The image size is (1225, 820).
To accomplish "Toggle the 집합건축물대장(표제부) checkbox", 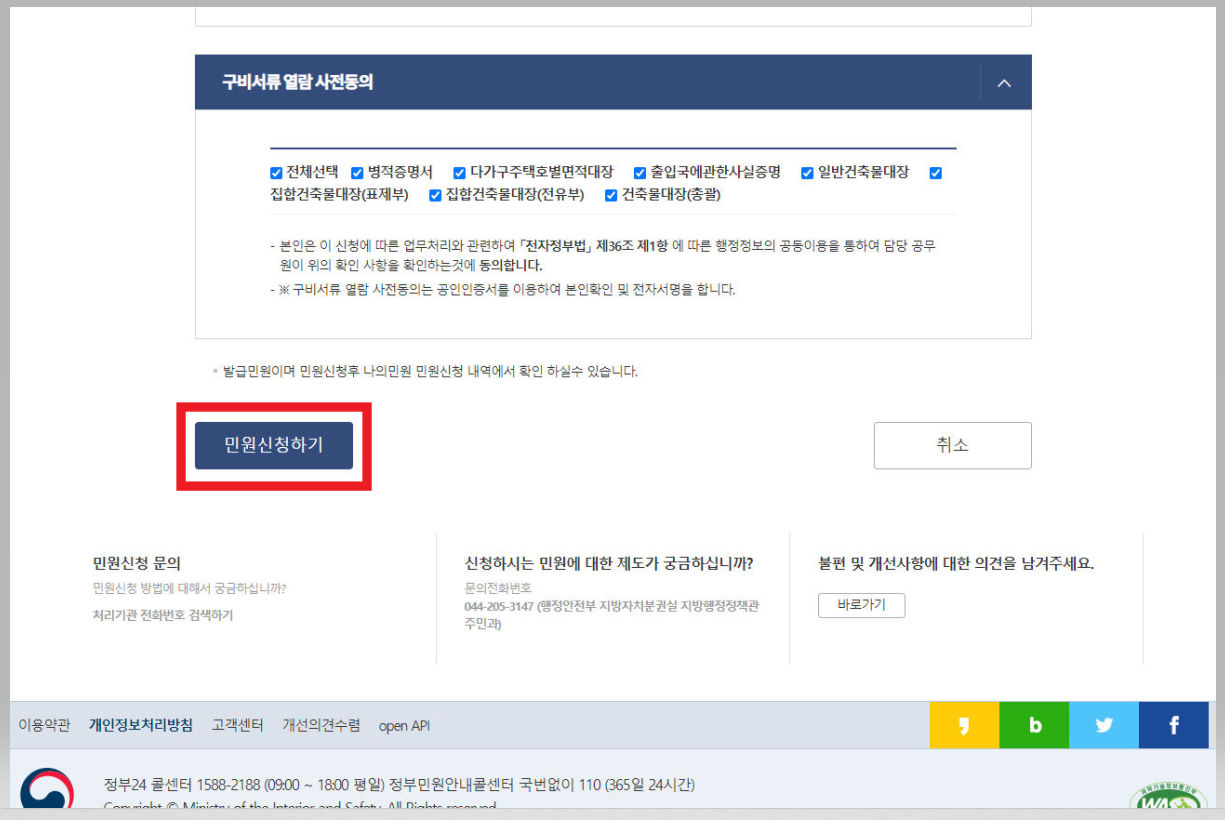I will tap(936, 173).
